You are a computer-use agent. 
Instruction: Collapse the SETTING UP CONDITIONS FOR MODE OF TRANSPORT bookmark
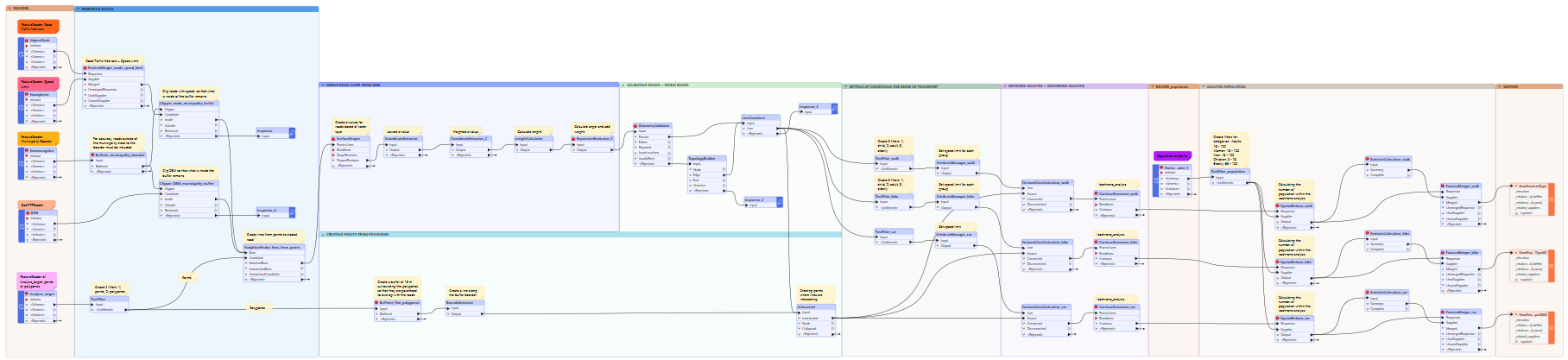tap(845, 86)
